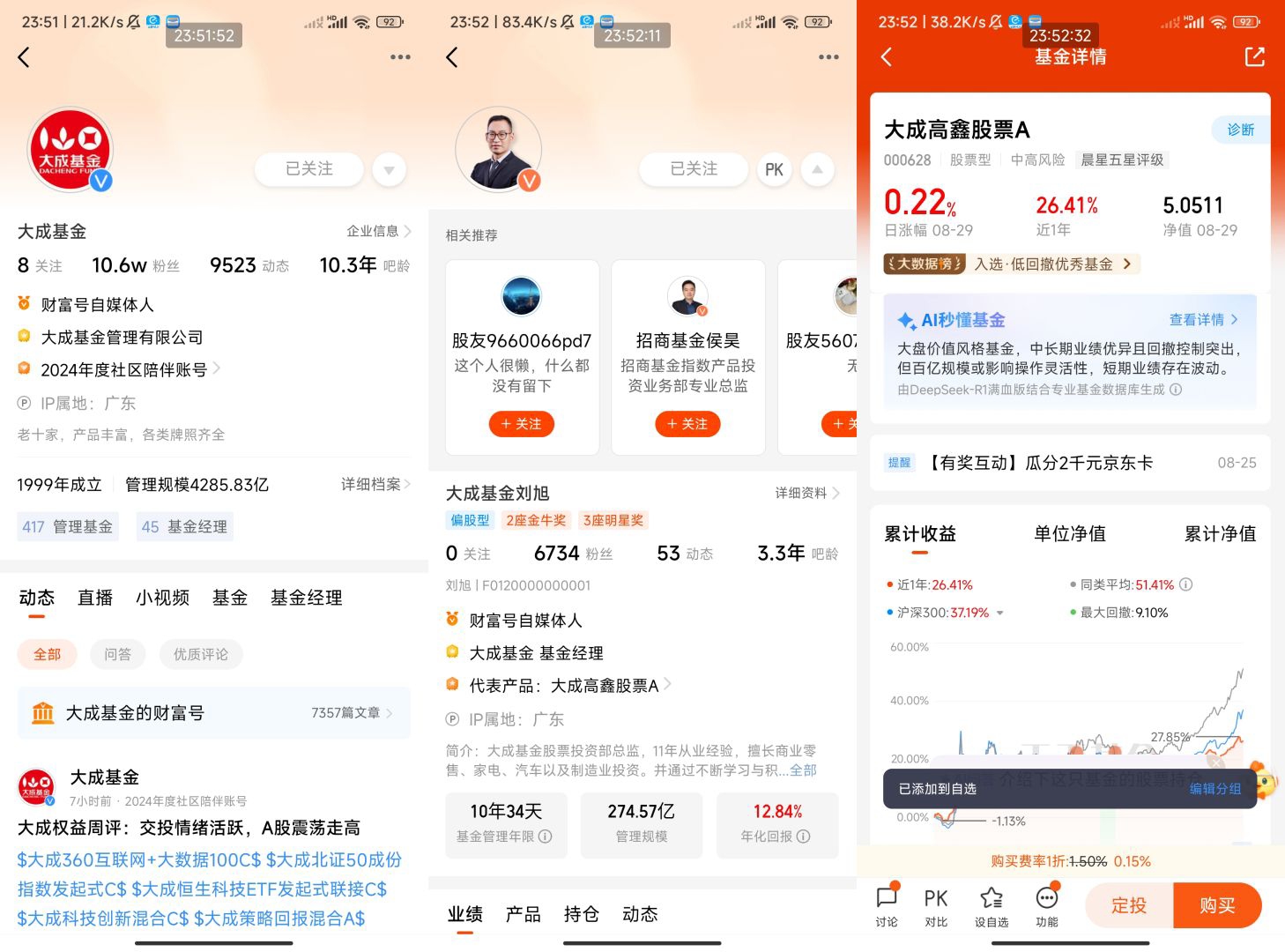
Task: Follow 股友9660066pd7 with 关注 button
Action: 522,424
